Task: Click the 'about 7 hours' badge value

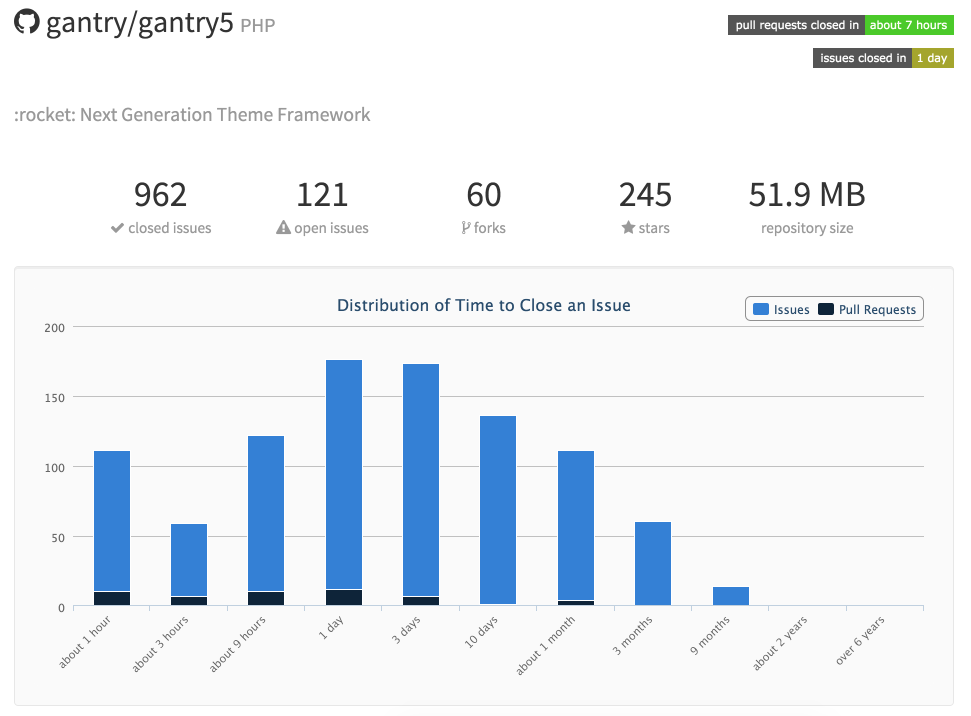Action: click(x=909, y=25)
